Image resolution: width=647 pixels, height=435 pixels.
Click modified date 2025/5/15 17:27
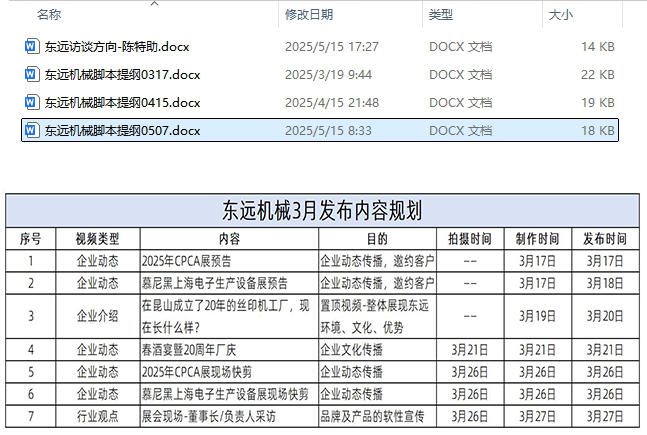click(x=332, y=47)
